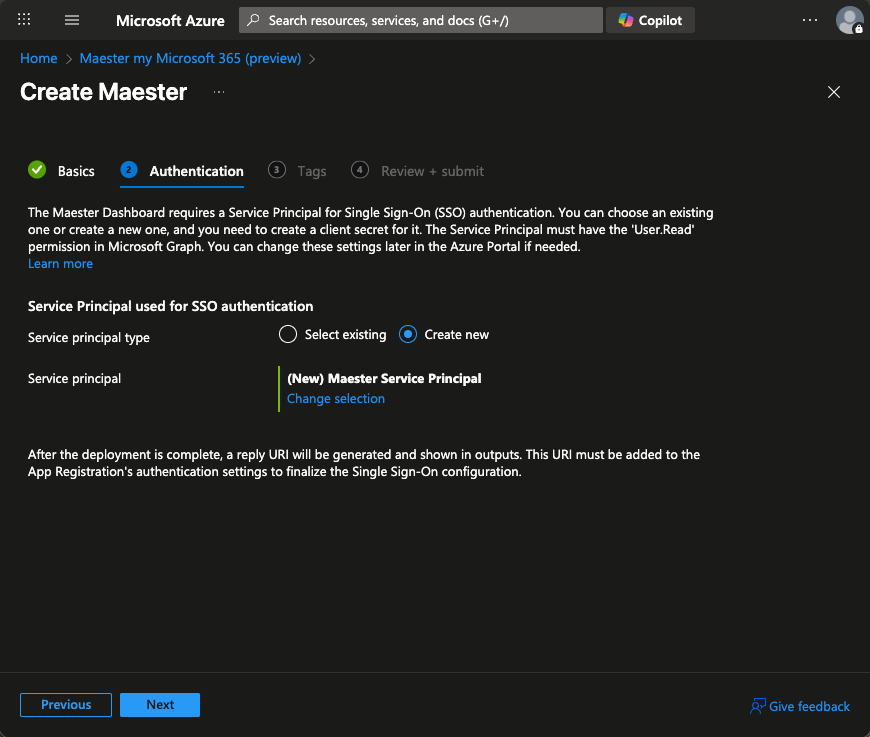This screenshot has width=870, height=737.
Task: Click the green Basics checkmark icon
Action: [37, 170]
